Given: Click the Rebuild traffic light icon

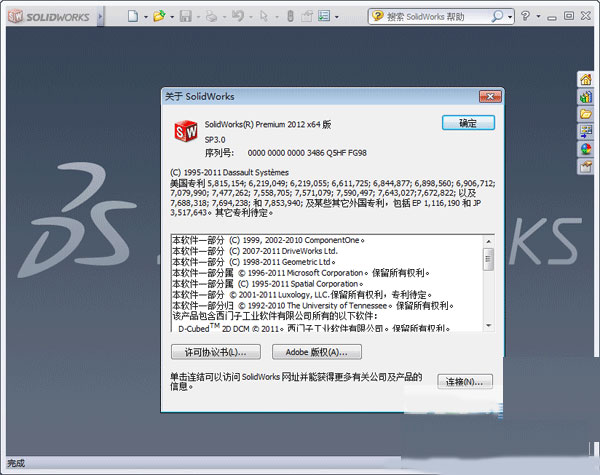Looking at the screenshot, I should [x=290, y=16].
